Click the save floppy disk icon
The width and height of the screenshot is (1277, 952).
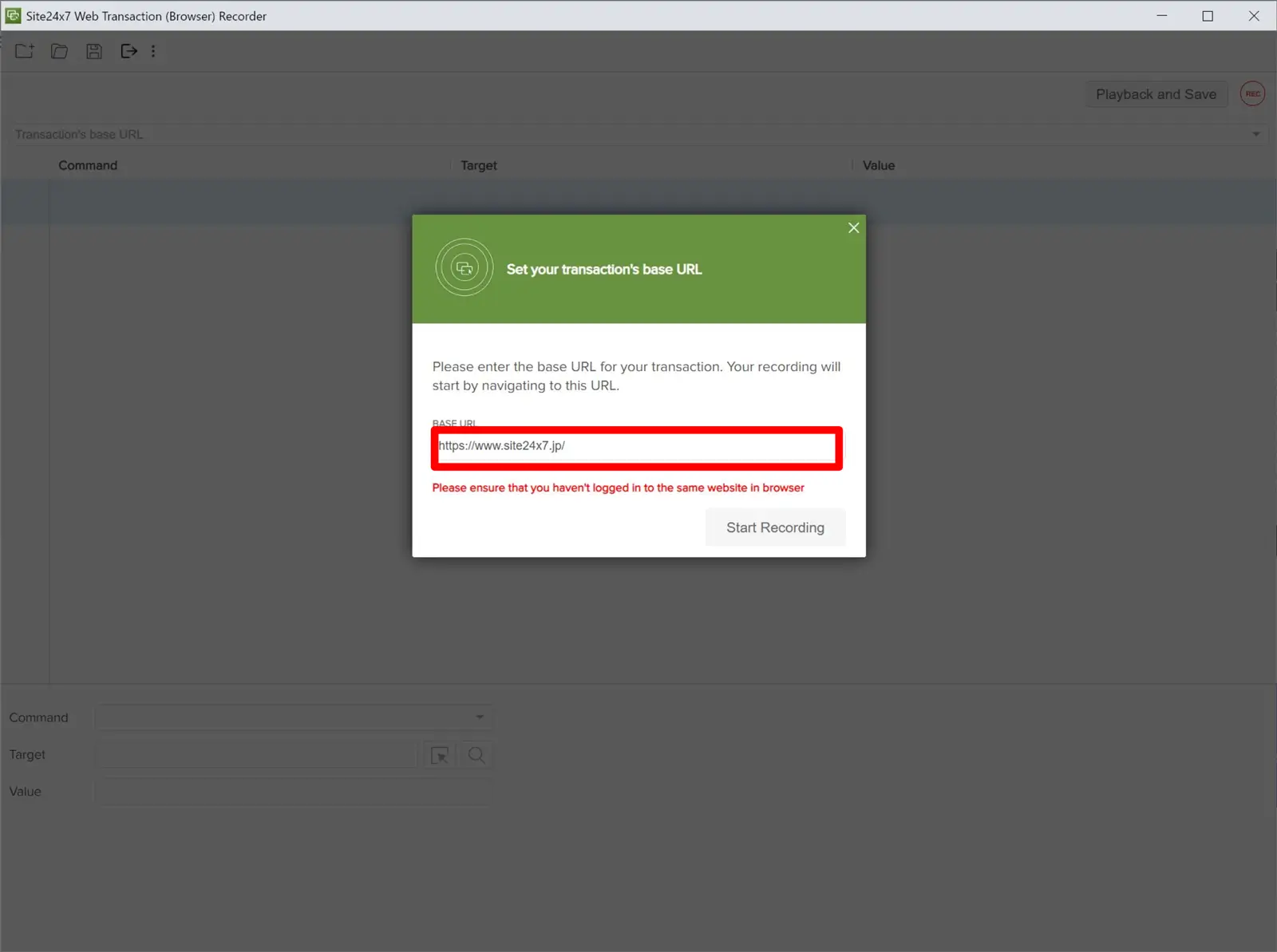pos(94,51)
